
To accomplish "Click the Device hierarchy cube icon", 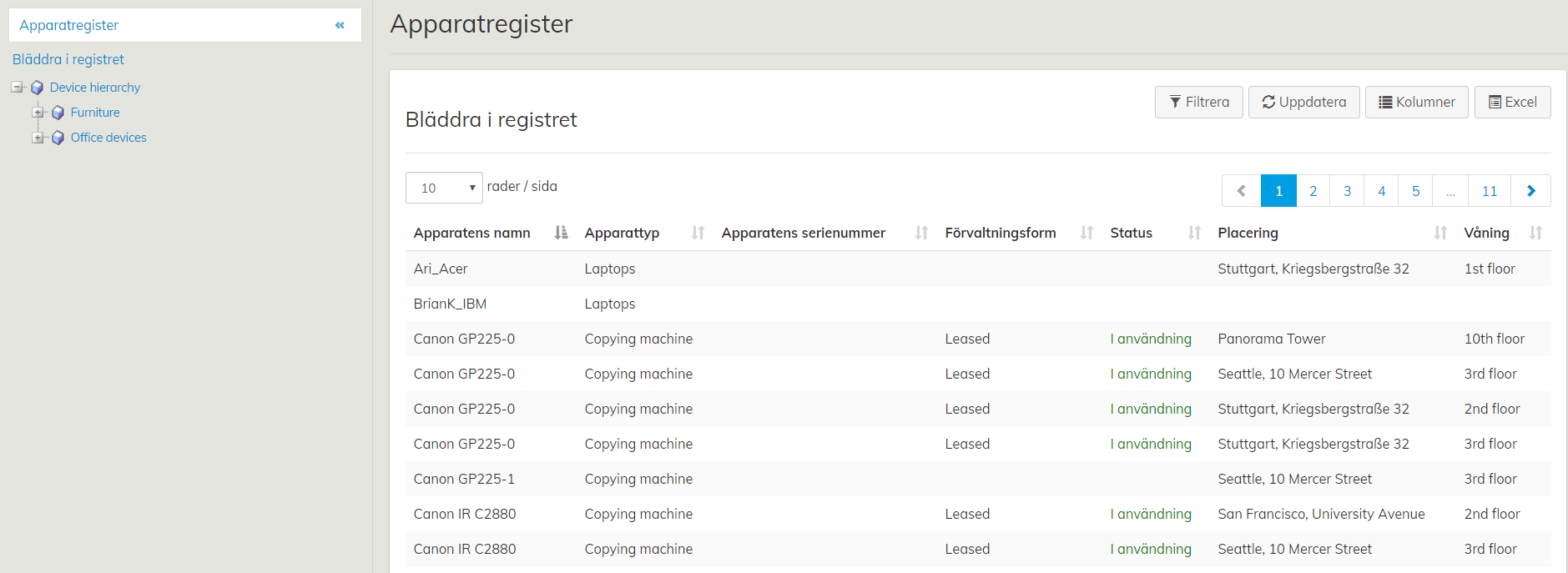I will 37,88.
